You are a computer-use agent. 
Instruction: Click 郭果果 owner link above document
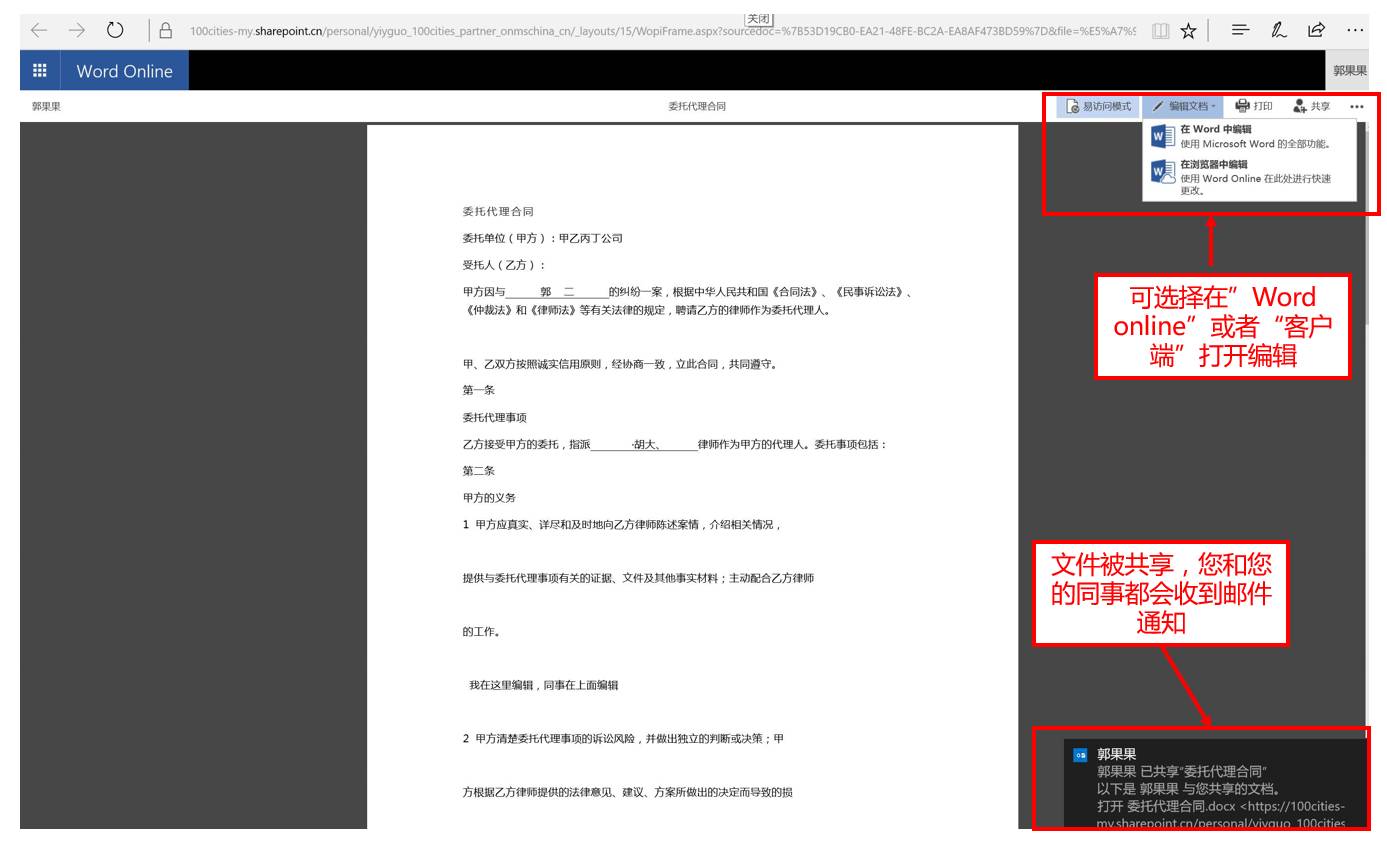[x=46, y=106]
